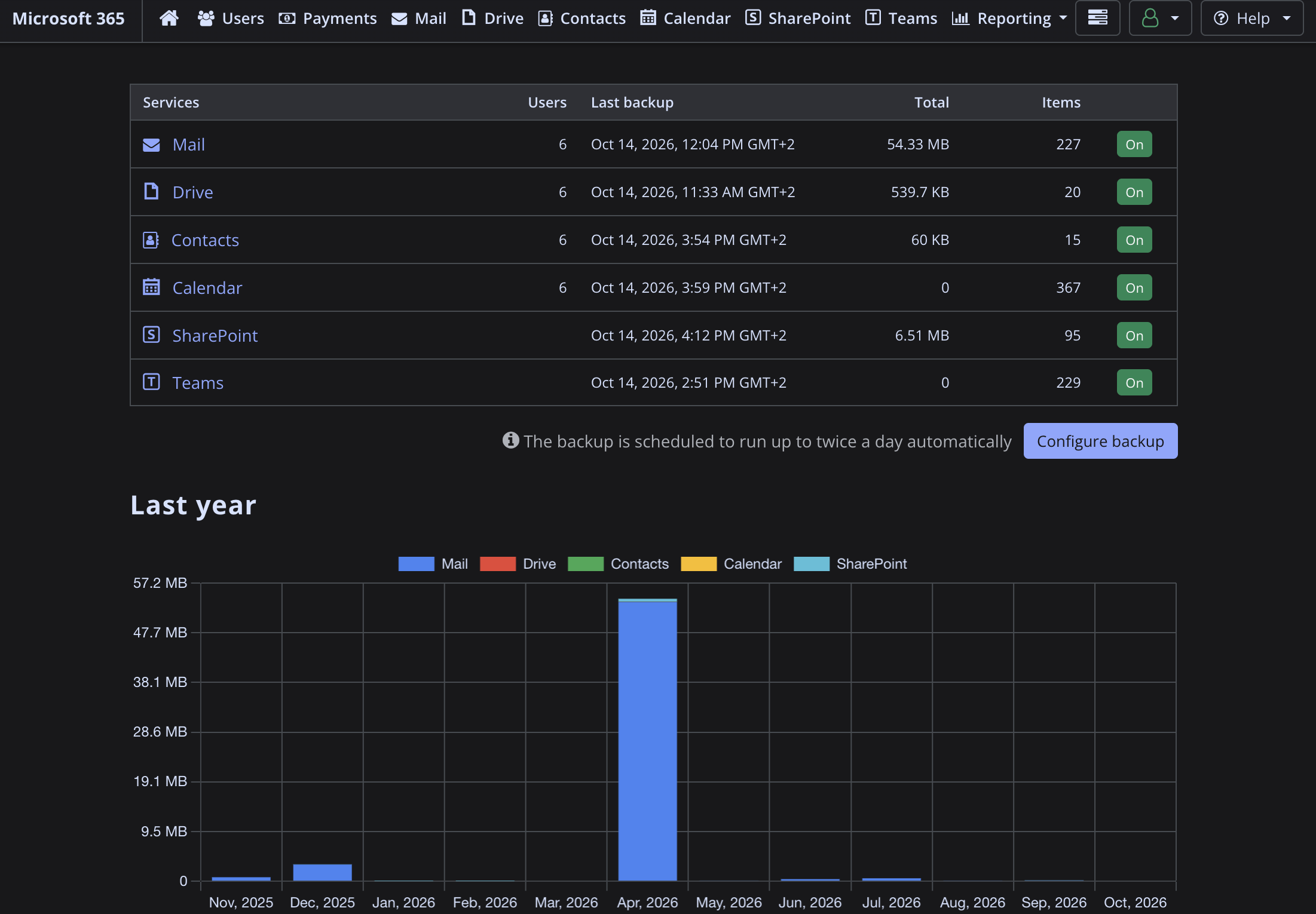Click the Configure backup button
Screen dimensions: 1316x914
click(1100, 441)
